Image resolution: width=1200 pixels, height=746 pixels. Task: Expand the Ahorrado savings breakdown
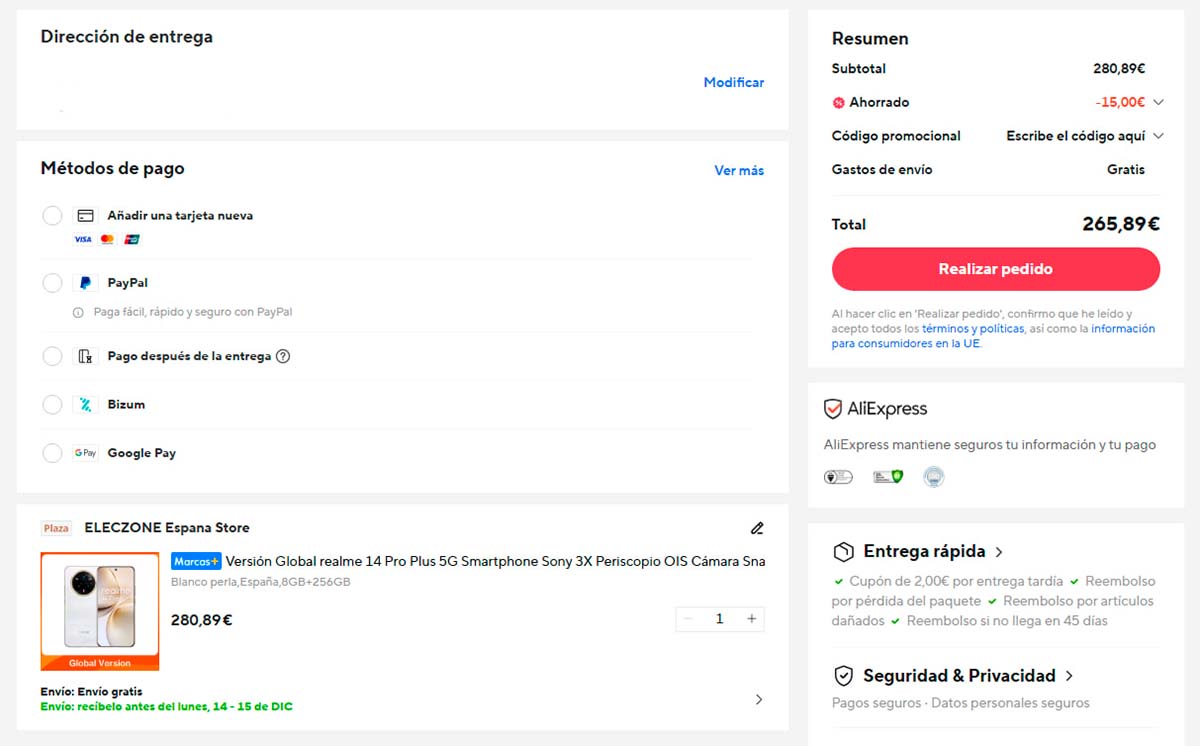[1158, 102]
